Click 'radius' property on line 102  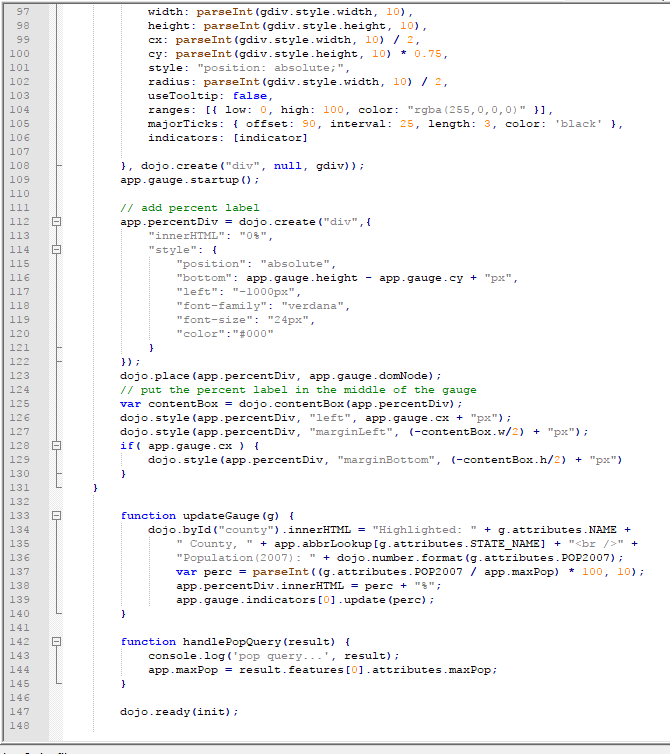[168, 82]
